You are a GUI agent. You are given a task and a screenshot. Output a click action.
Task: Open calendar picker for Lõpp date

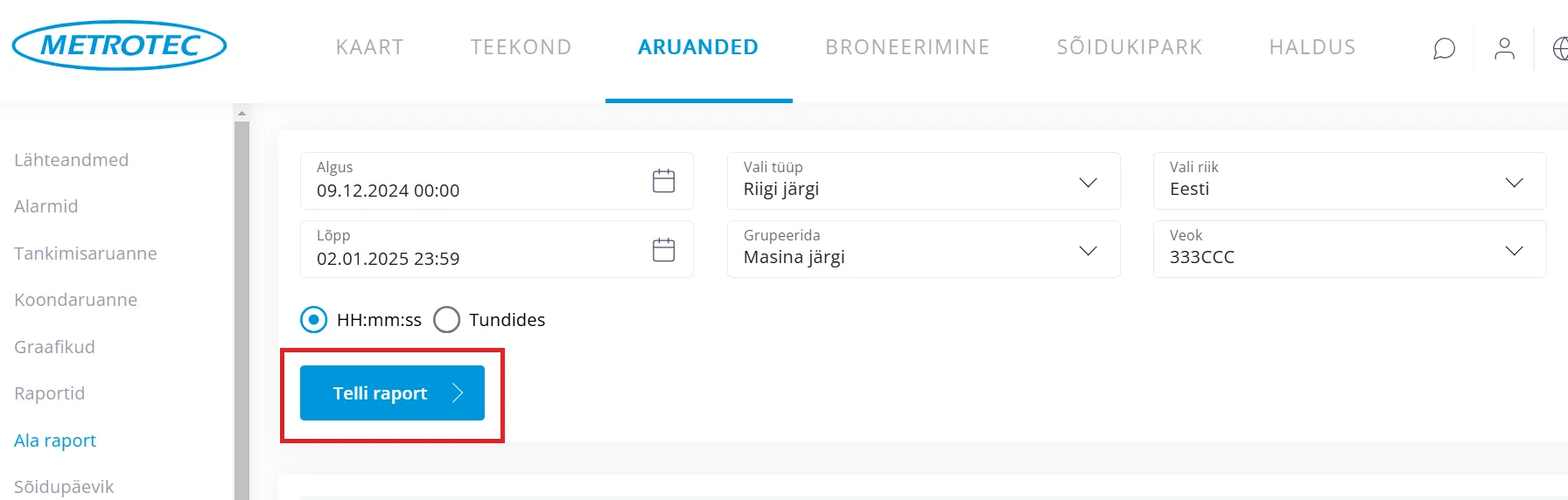click(663, 250)
